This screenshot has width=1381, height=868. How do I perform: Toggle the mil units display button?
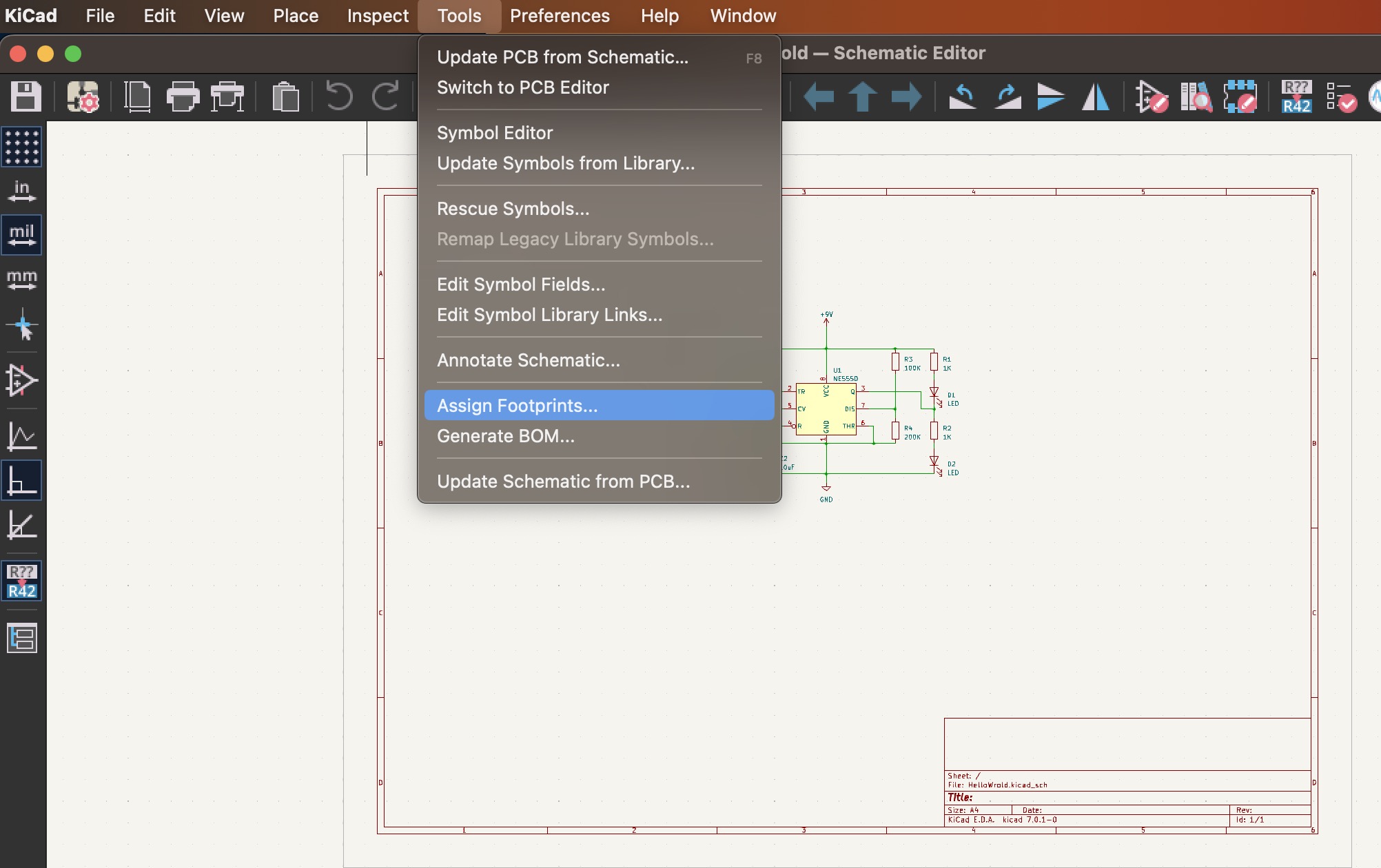tap(22, 232)
